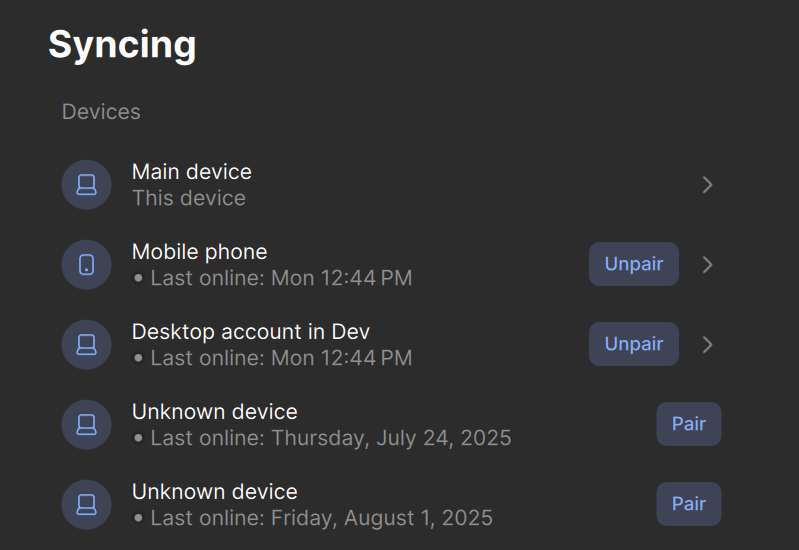Viewport: 799px width, 550px height.
Task: Click the phone icon beside Mobile phone
Action: click(x=87, y=265)
